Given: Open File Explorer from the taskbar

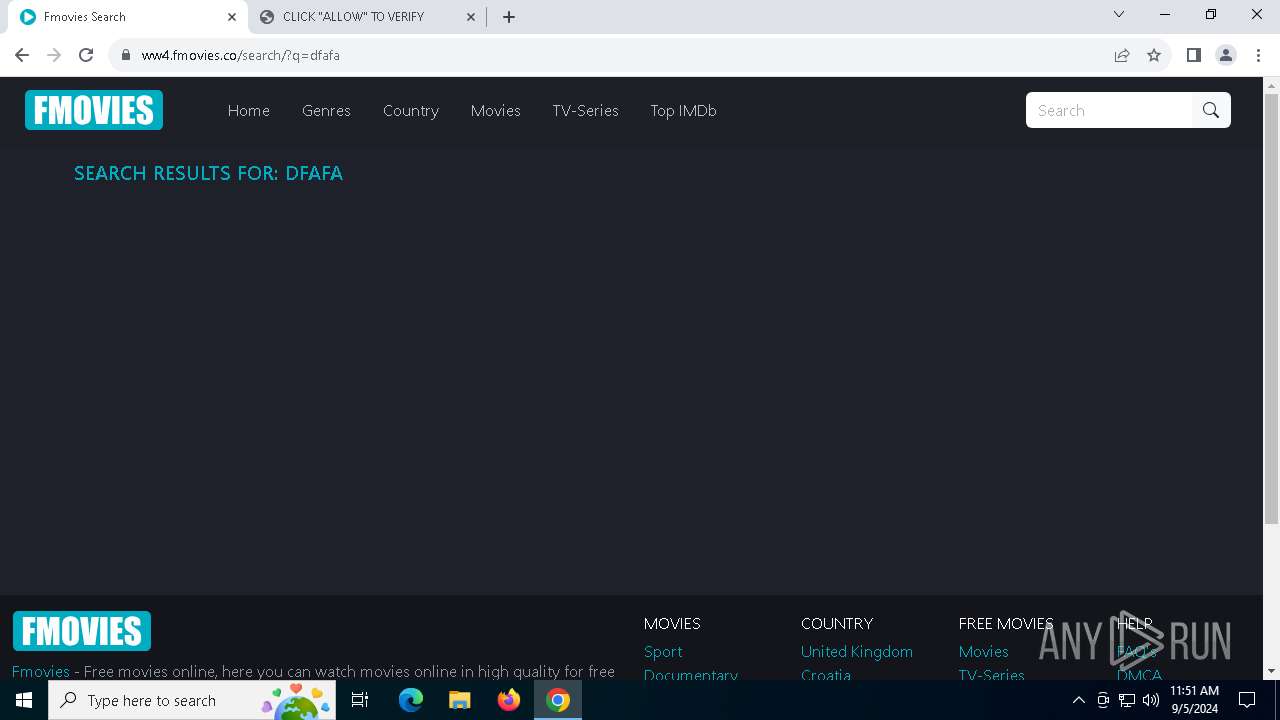Looking at the screenshot, I should click(460, 700).
